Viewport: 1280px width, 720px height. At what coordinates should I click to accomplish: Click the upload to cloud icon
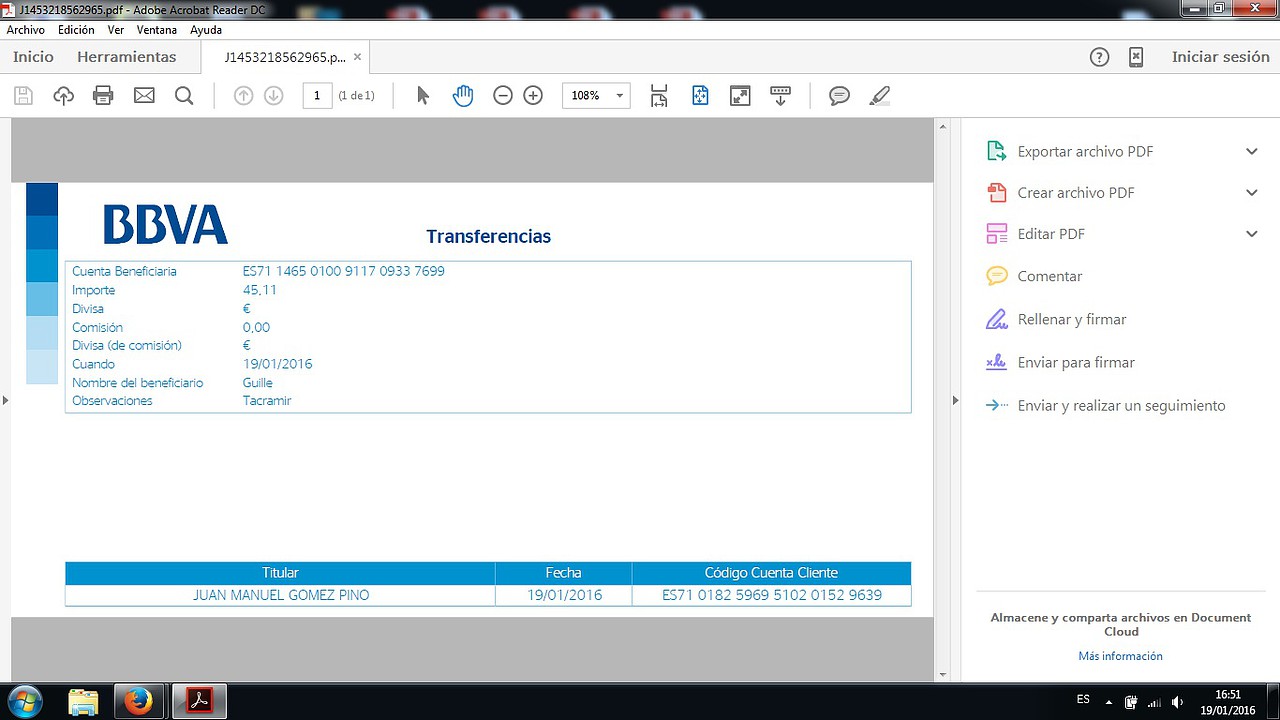63,96
